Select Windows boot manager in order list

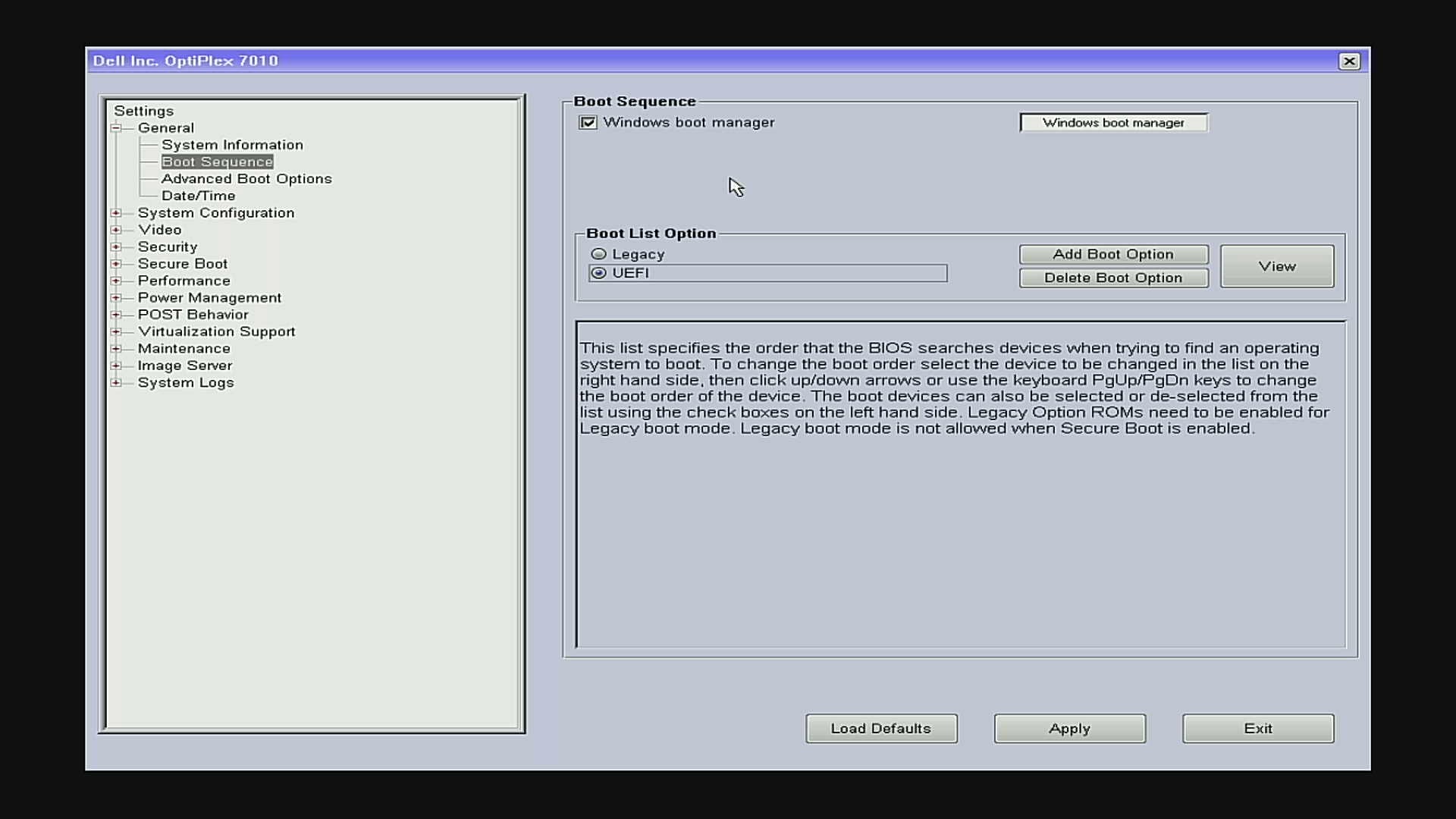coord(1113,123)
